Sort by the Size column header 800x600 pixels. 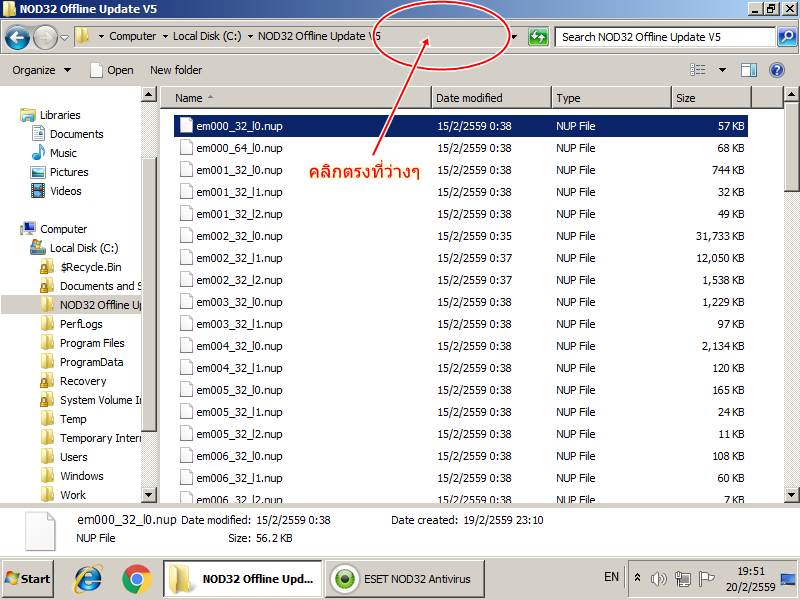tap(711, 98)
